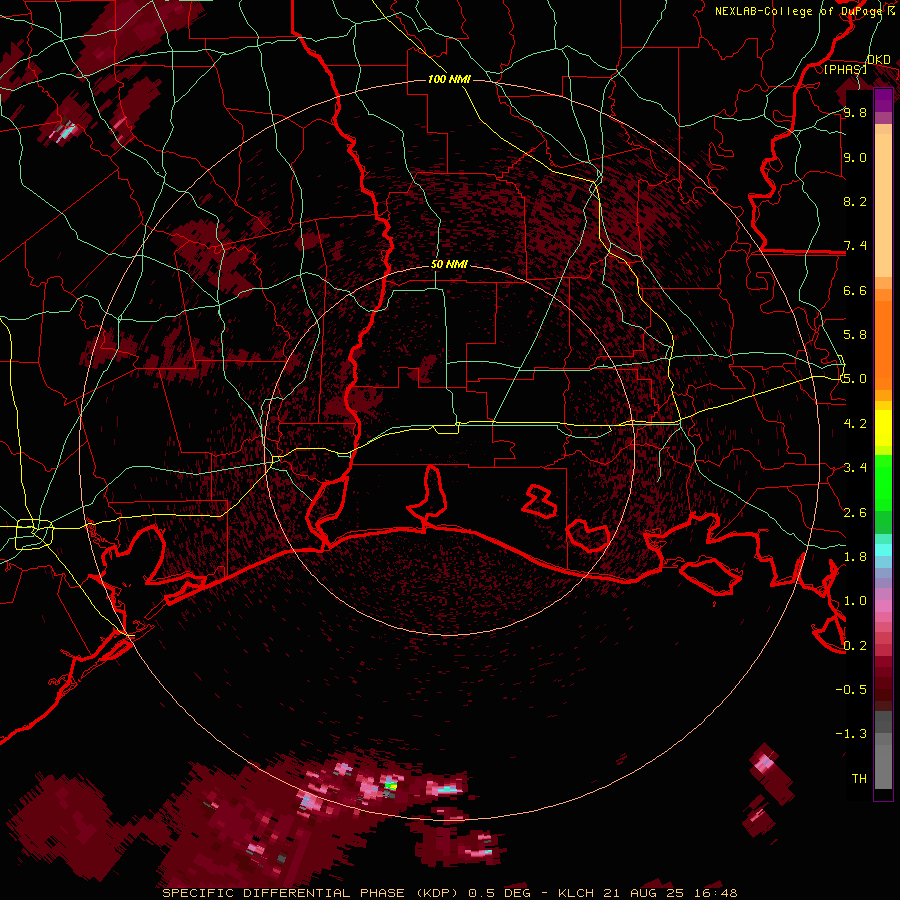Select the 9.0 value on the color scale
The image size is (900, 900).
855,158
